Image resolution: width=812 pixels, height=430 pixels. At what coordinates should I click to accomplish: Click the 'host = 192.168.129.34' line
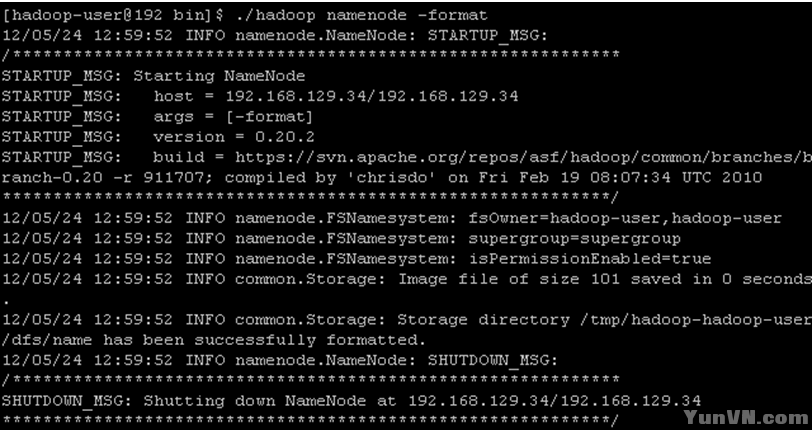coord(336,96)
